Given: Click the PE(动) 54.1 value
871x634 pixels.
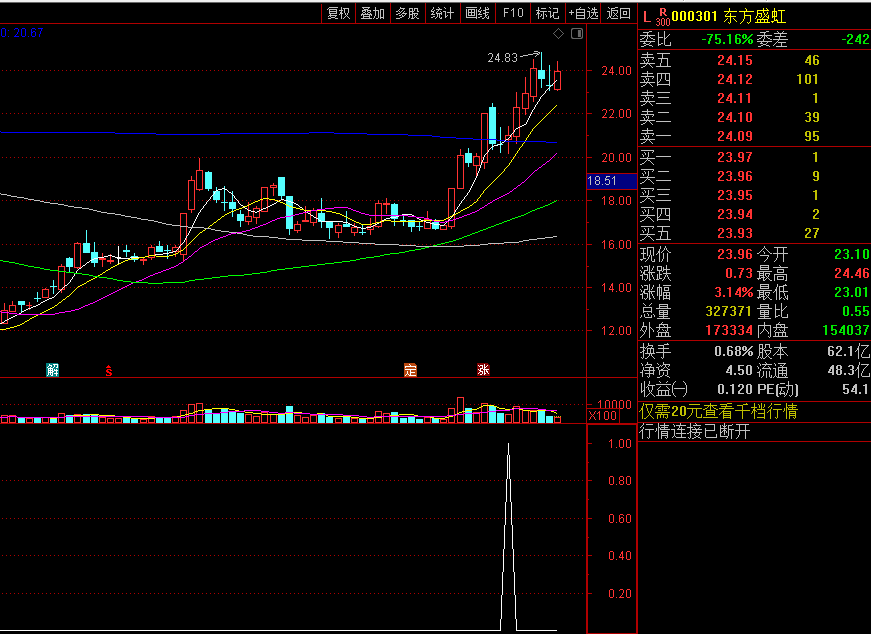Looking at the screenshot, I should point(856,390).
